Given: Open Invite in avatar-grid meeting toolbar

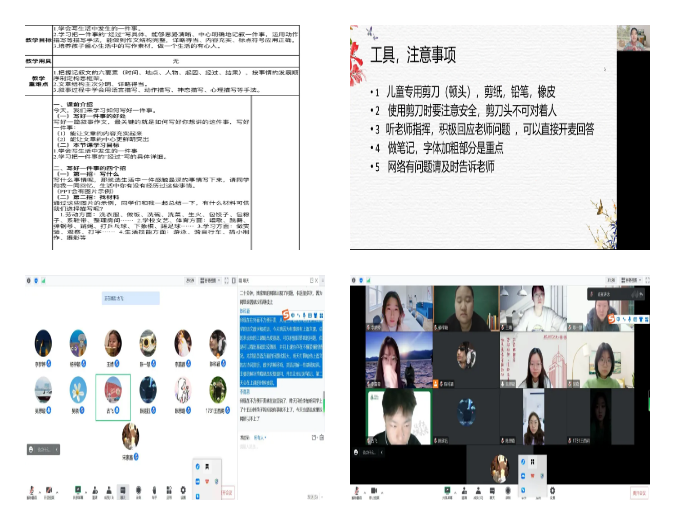Looking at the screenshot, I should point(93,492).
